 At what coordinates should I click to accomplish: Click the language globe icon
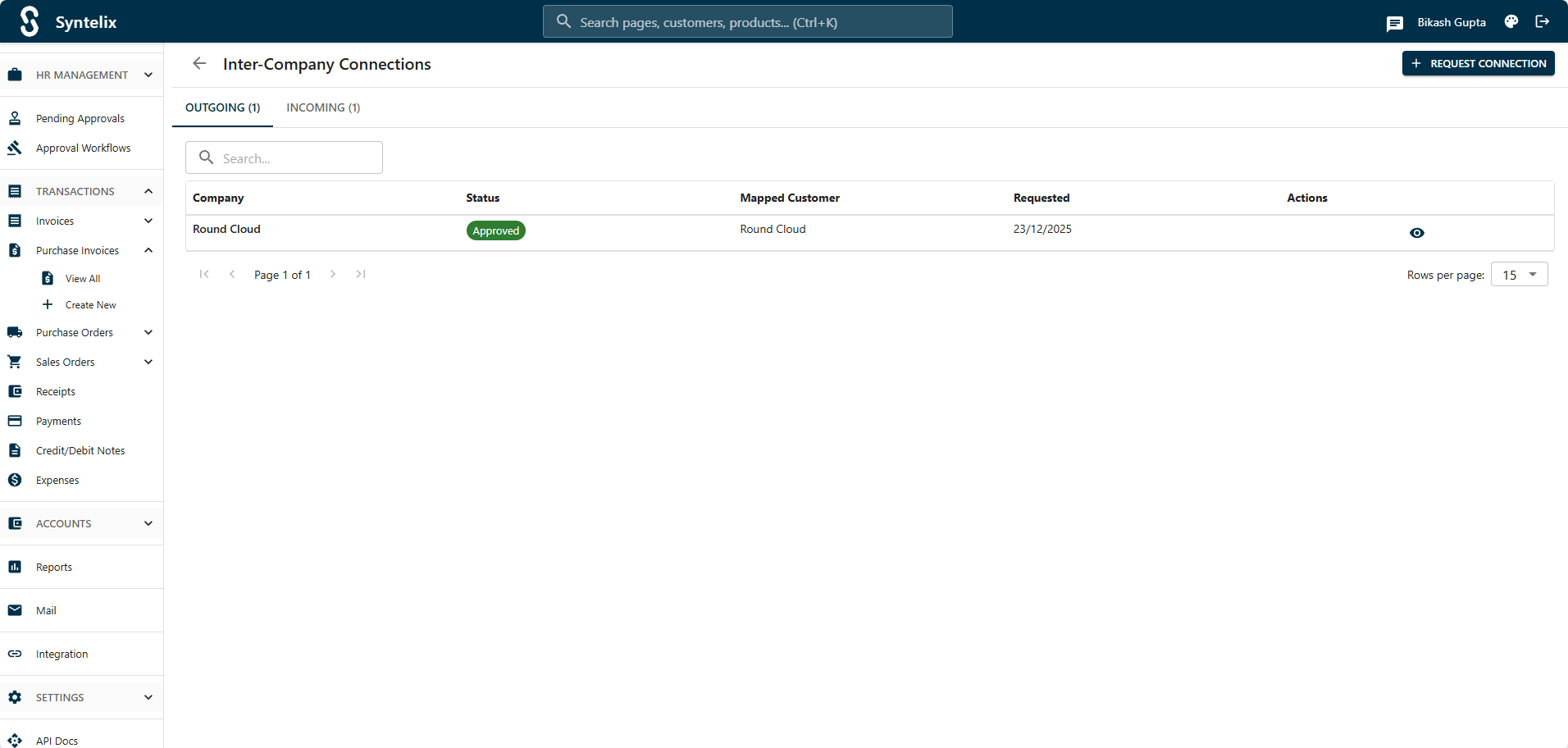[1511, 21]
